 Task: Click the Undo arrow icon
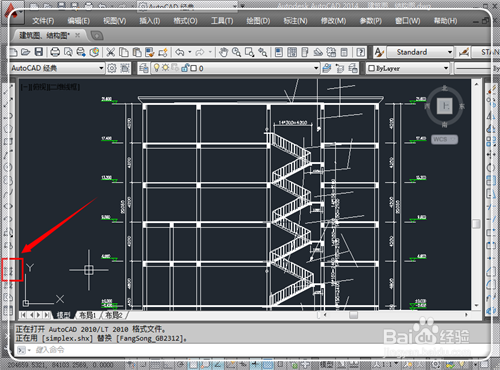[180, 52]
